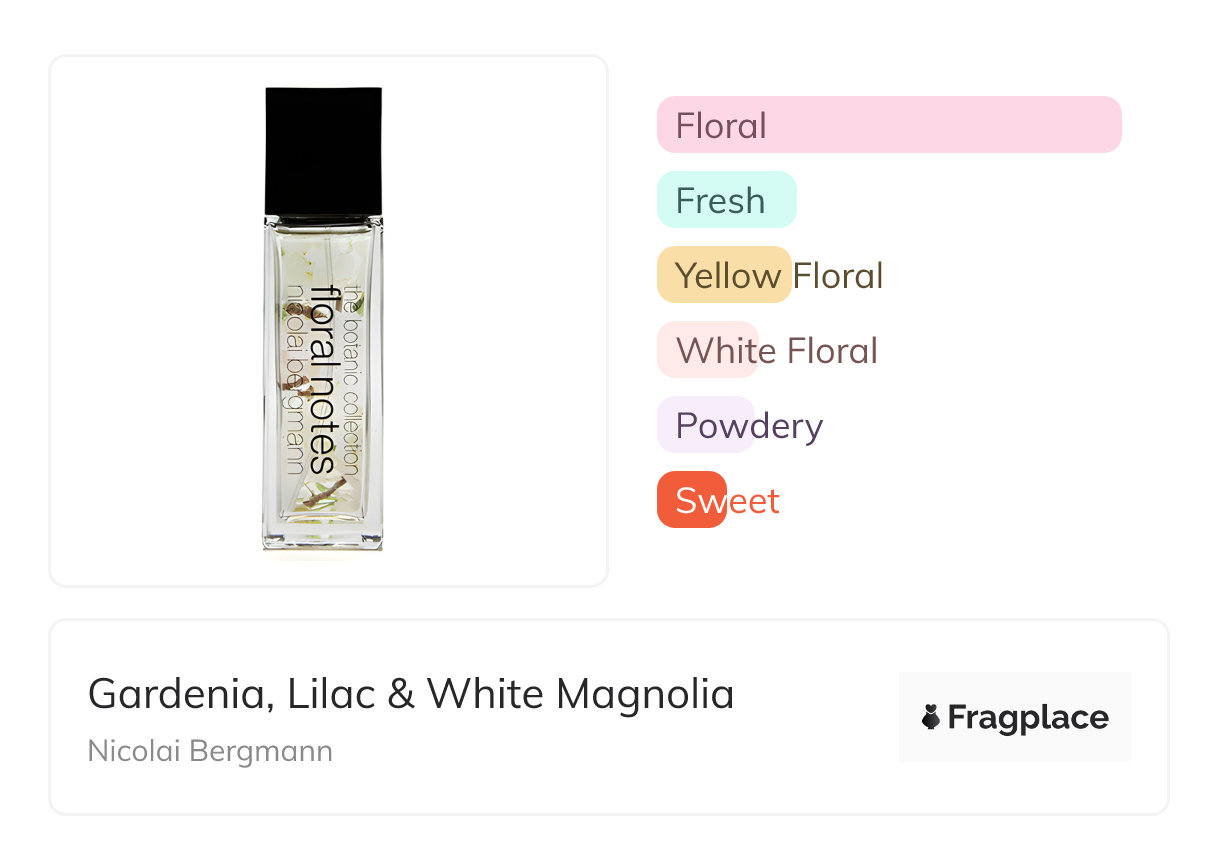
Task: Click the word Floral after Yellow
Action: [x=838, y=275]
